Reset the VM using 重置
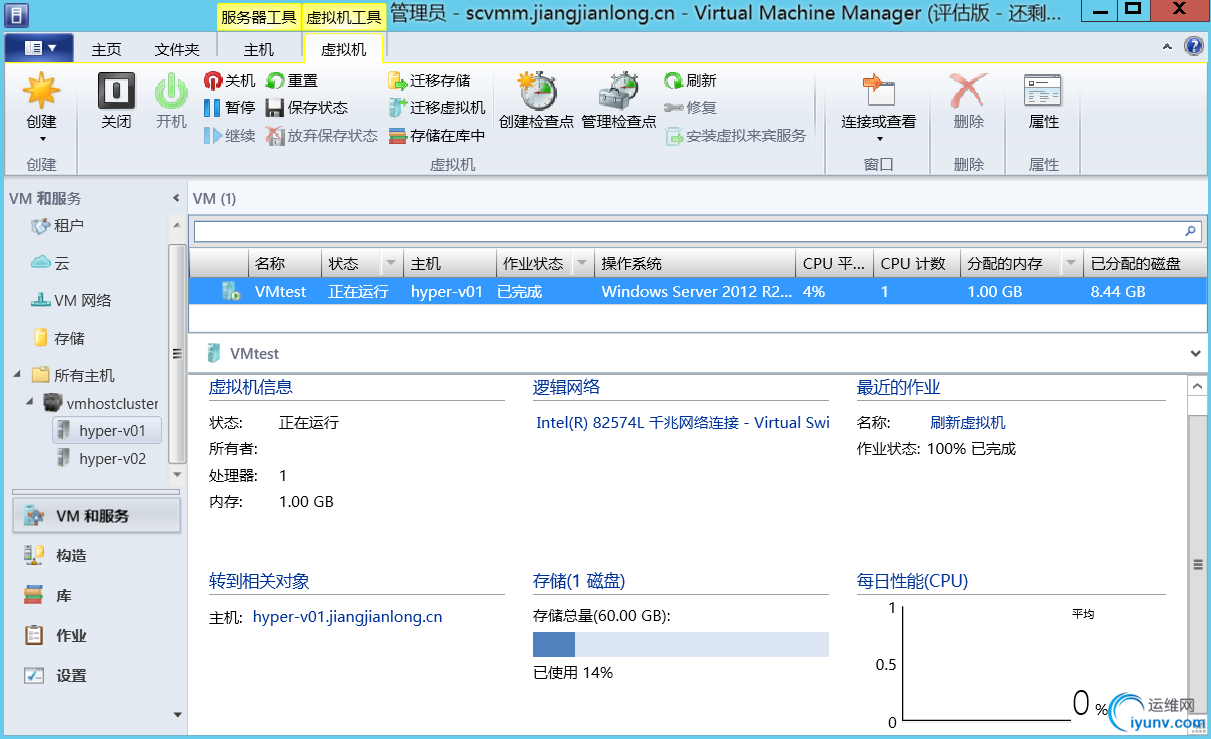 292,81
